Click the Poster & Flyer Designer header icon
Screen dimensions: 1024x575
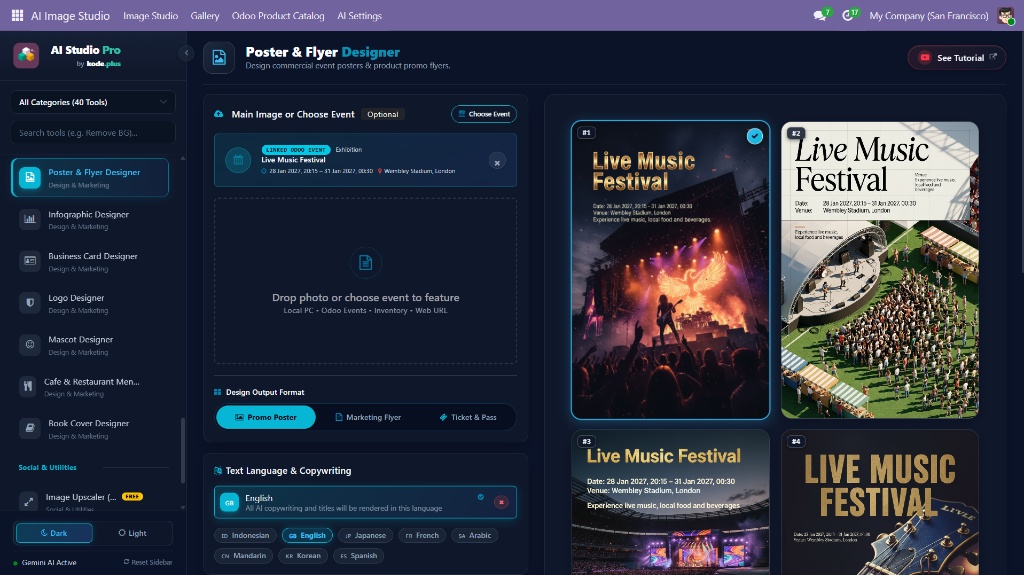pos(219,58)
